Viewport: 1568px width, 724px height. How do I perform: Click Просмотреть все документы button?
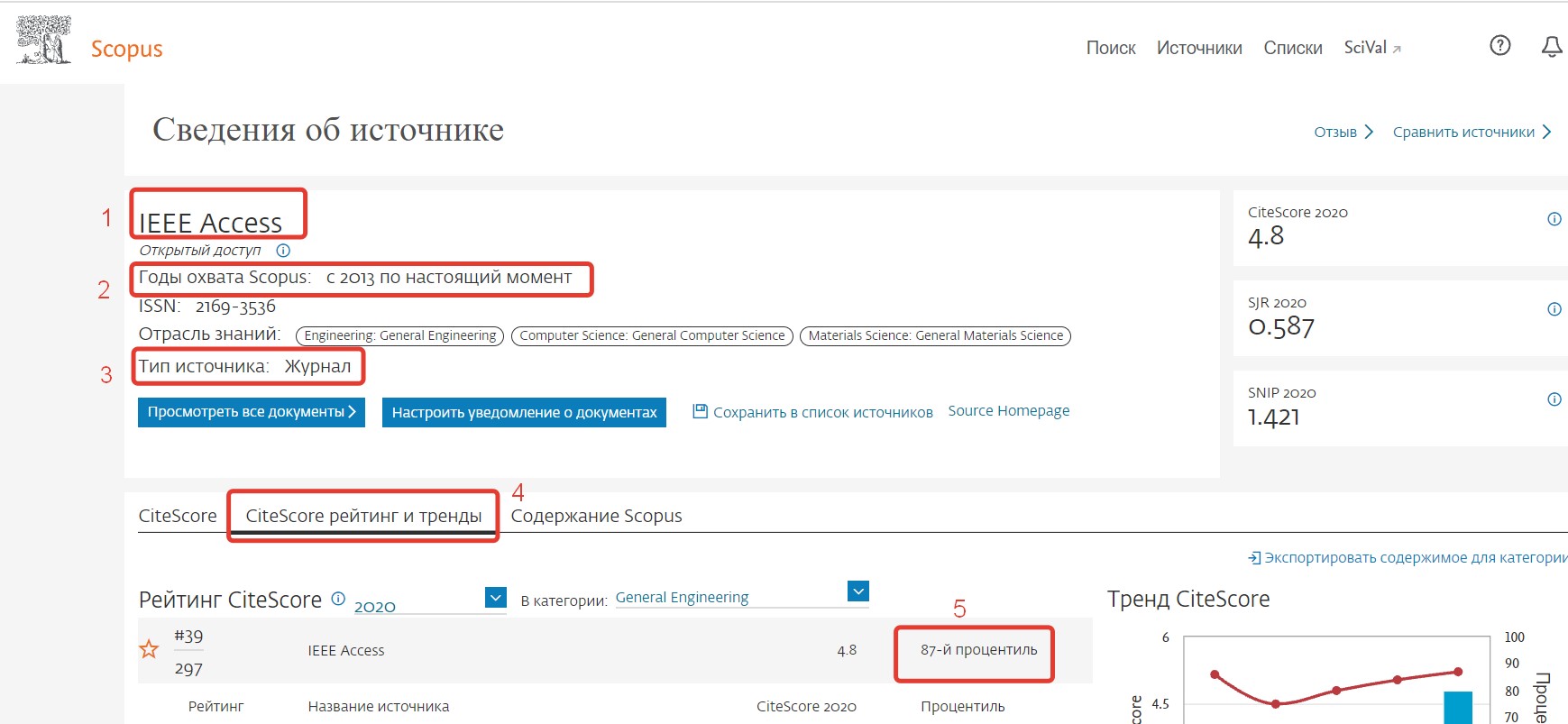[x=252, y=412]
